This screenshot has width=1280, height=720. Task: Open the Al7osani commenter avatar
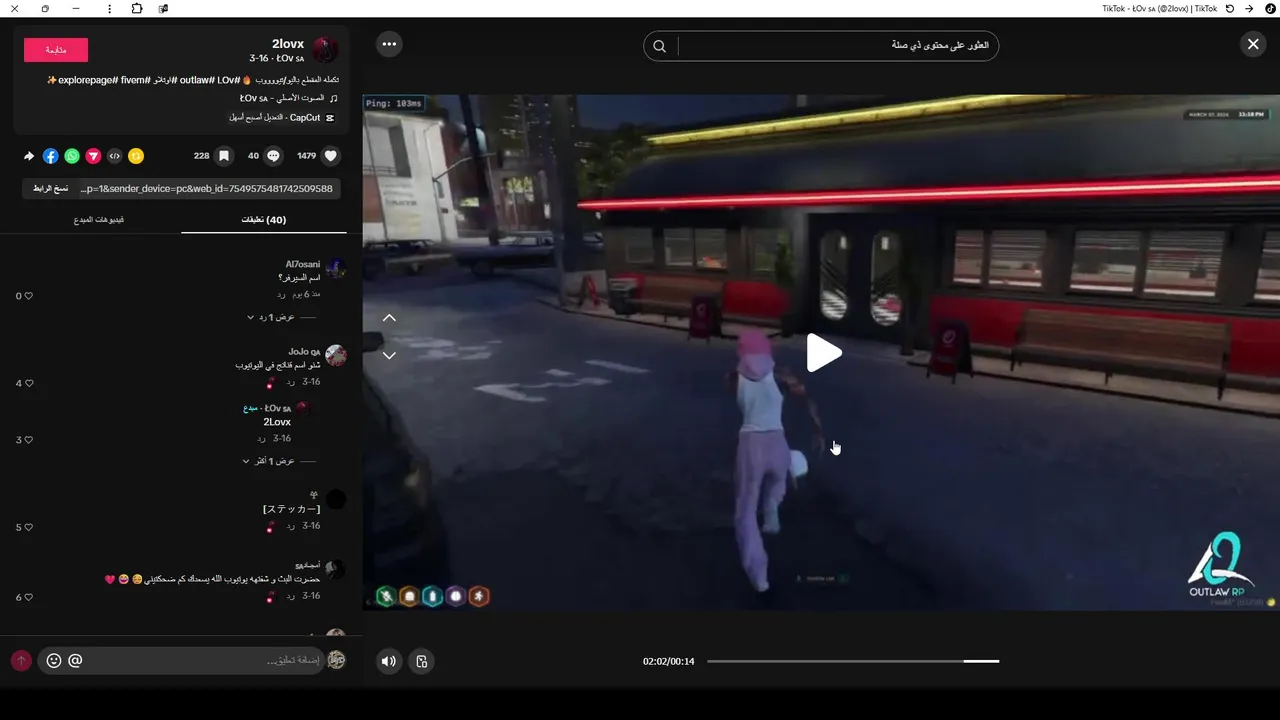click(336, 268)
